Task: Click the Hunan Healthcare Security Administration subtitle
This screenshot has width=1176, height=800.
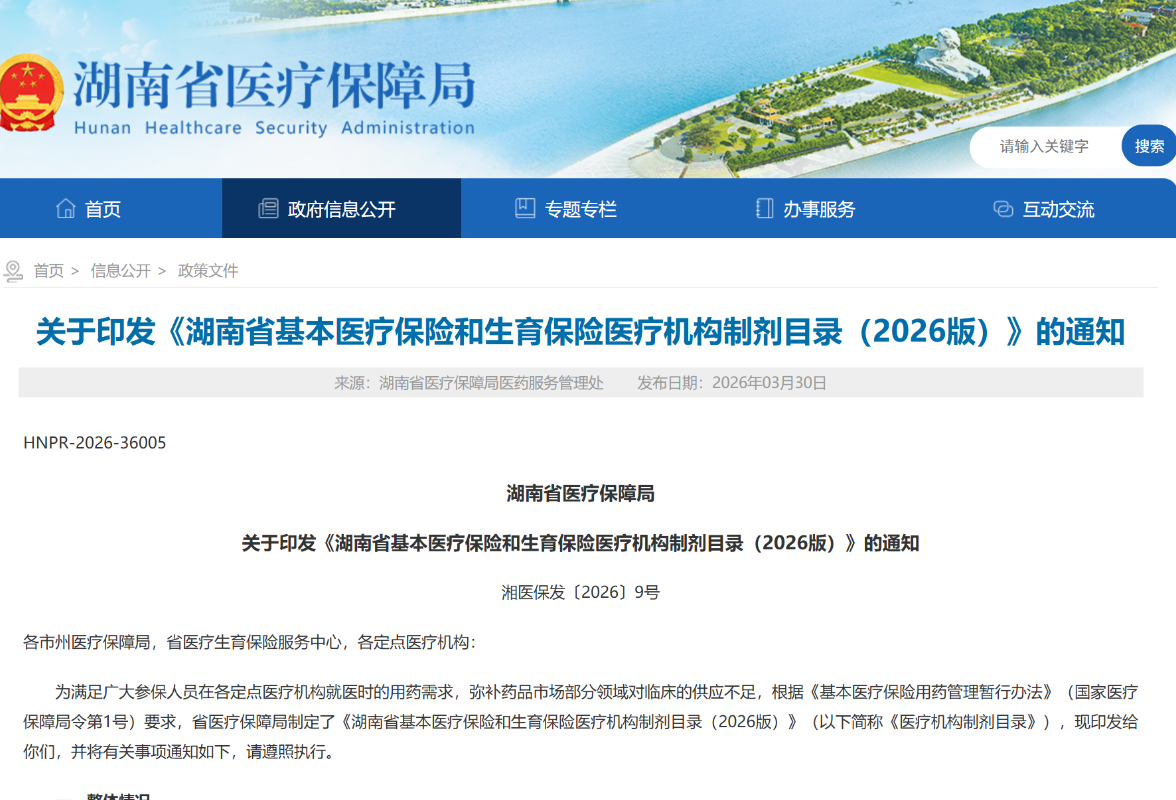Action: (273, 128)
